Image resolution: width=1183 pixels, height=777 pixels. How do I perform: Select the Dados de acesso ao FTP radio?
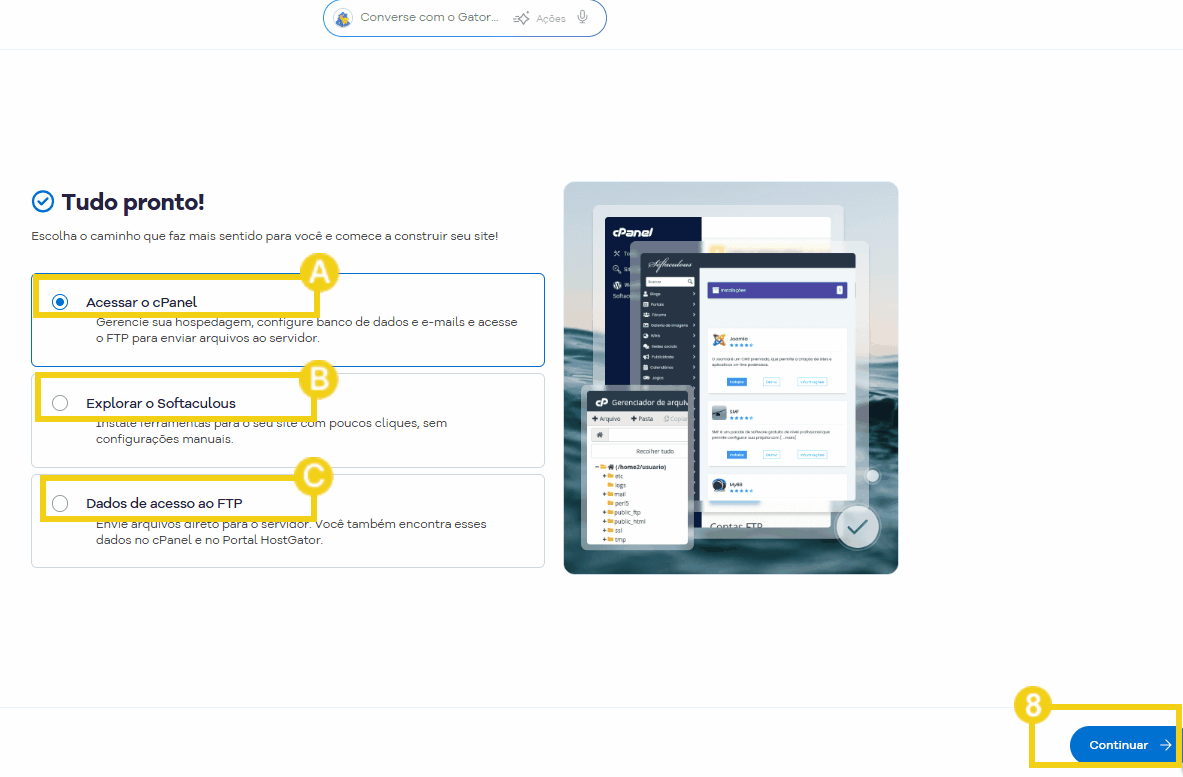click(x=60, y=503)
